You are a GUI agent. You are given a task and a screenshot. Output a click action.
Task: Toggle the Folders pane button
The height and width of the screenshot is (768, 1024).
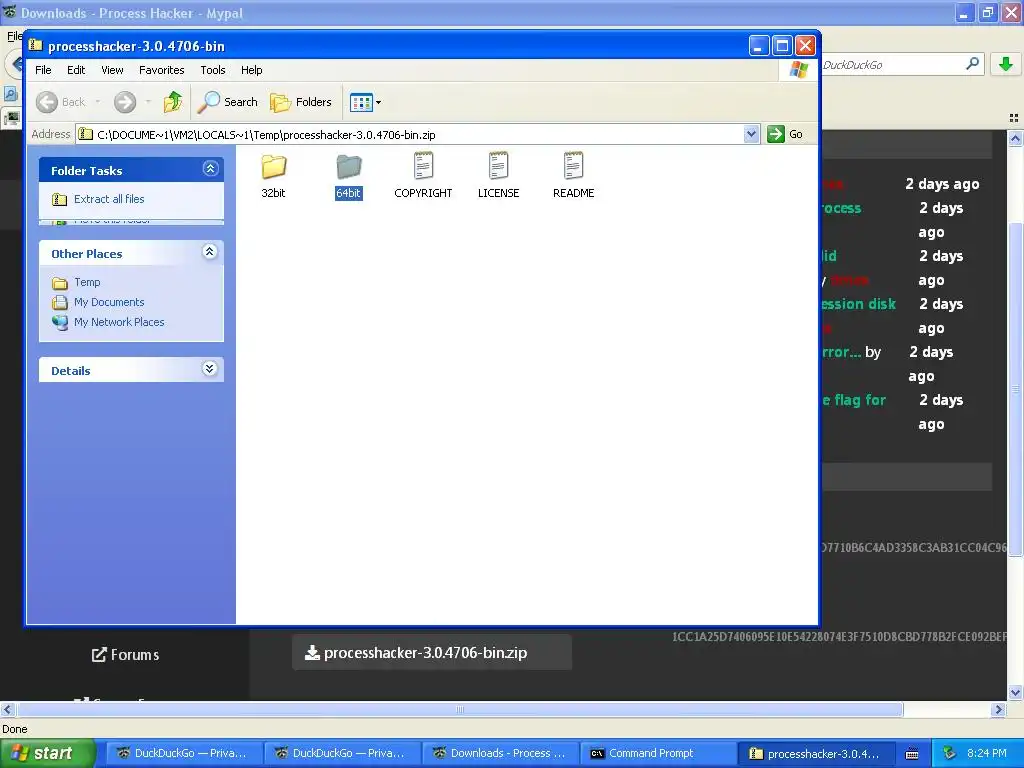click(x=301, y=102)
